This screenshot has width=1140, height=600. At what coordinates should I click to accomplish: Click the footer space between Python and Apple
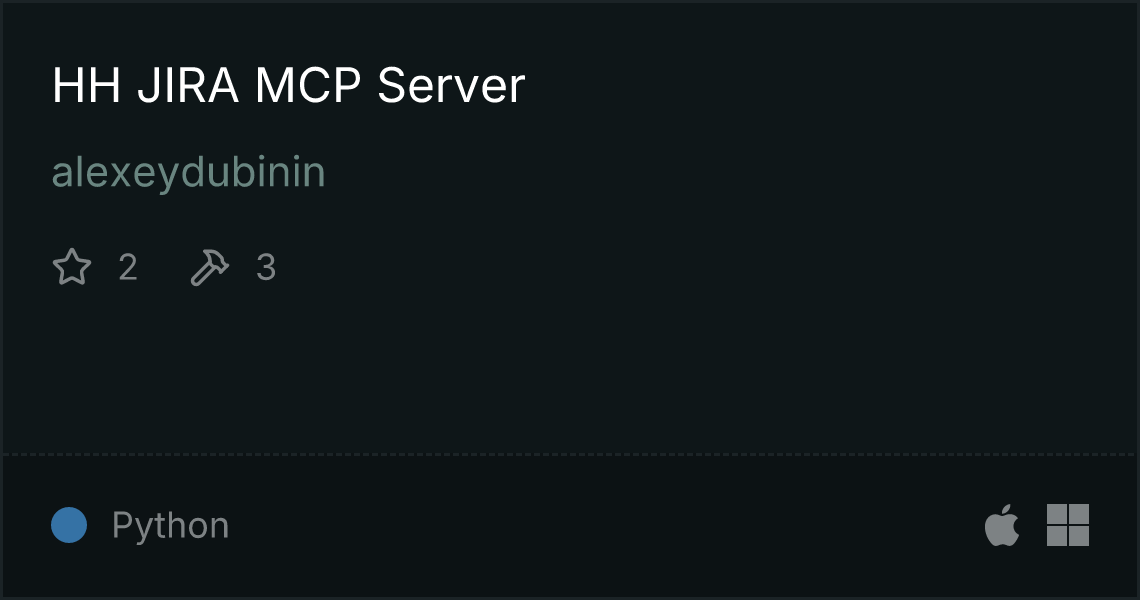click(607, 525)
